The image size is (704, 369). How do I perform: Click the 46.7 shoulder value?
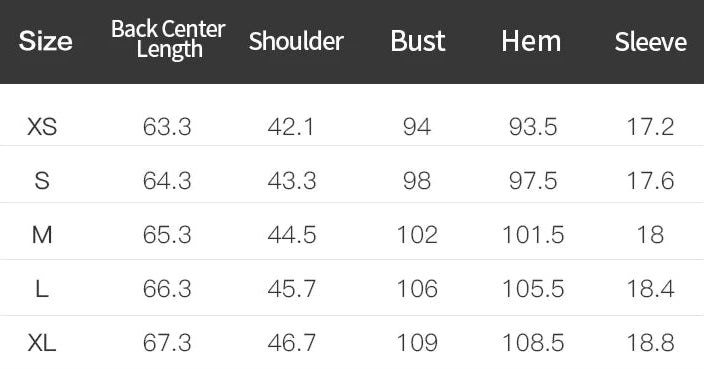pyautogui.click(x=292, y=343)
